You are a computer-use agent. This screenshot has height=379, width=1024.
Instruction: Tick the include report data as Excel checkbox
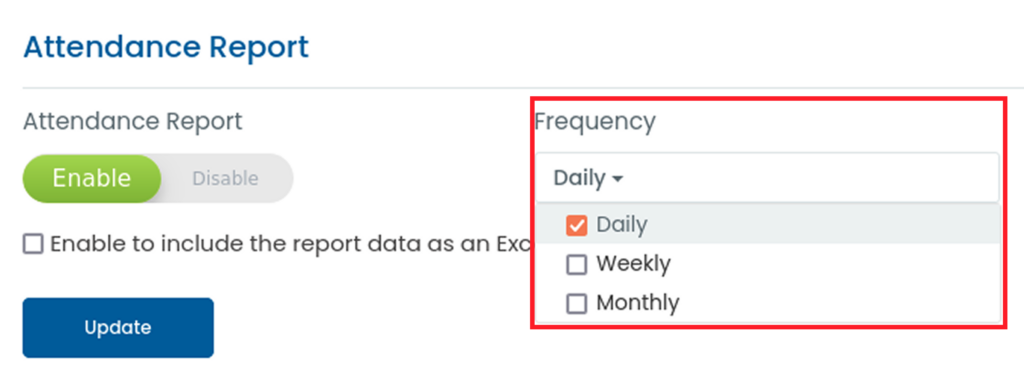pos(33,244)
